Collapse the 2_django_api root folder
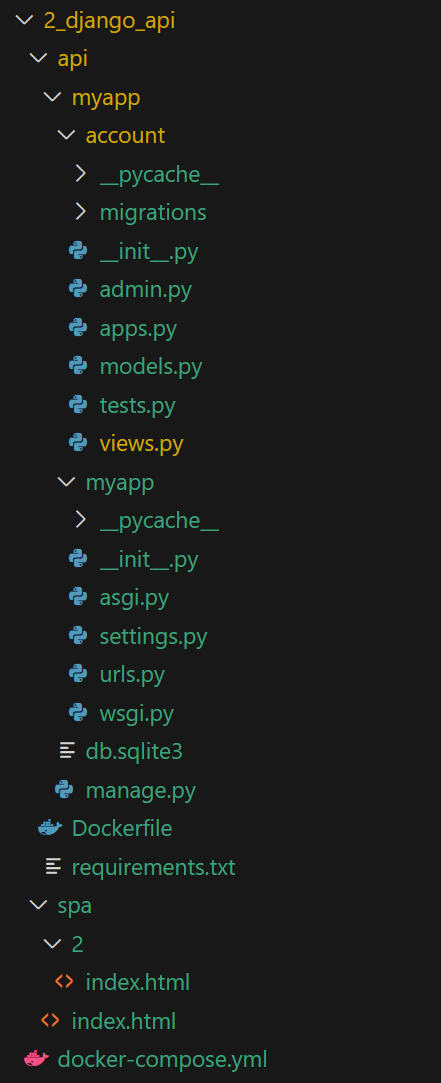 24,20
